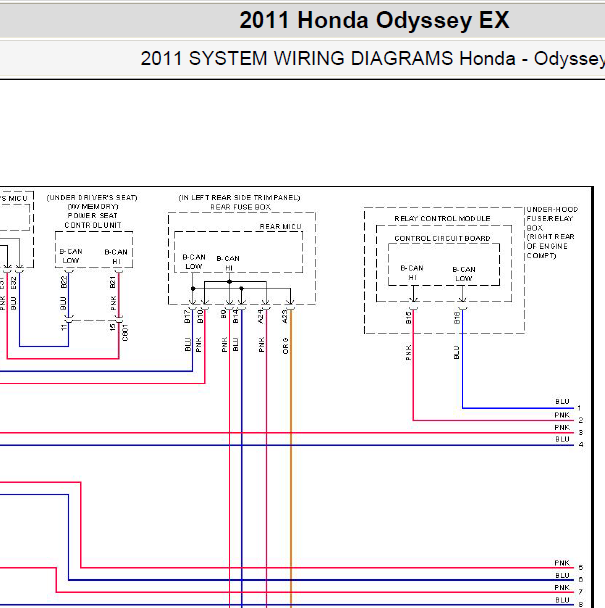Click wire terminal number 2 at right edge

pyautogui.click(x=581, y=420)
